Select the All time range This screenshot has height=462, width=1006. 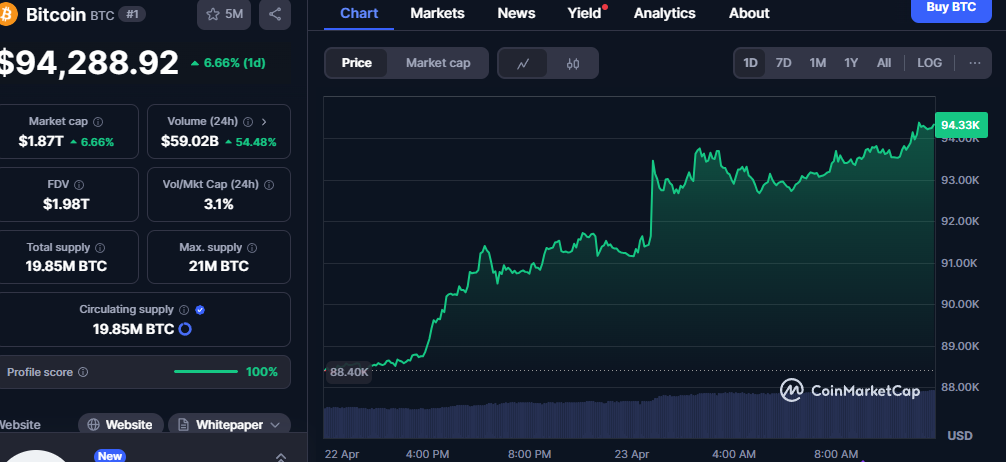[884, 63]
